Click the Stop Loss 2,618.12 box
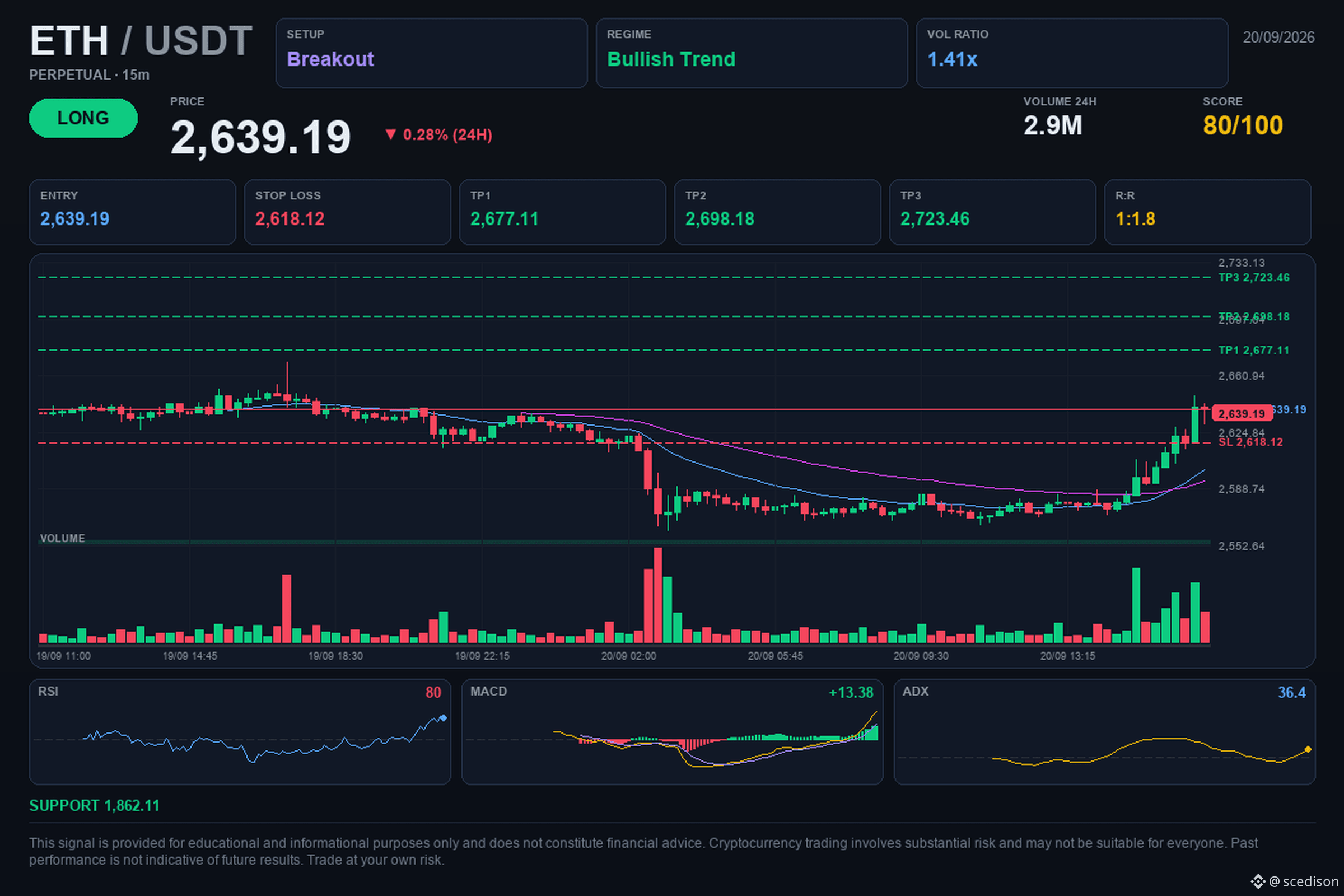This screenshot has height=896, width=1344. coord(347,212)
